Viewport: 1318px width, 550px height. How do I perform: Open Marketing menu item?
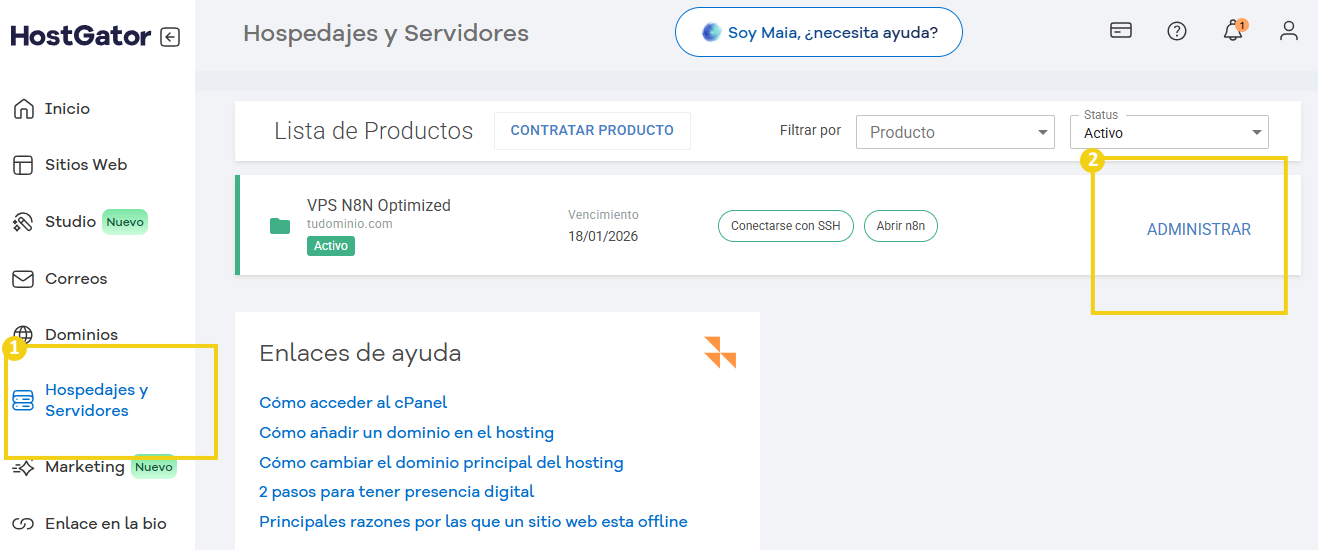pos(85,467)
